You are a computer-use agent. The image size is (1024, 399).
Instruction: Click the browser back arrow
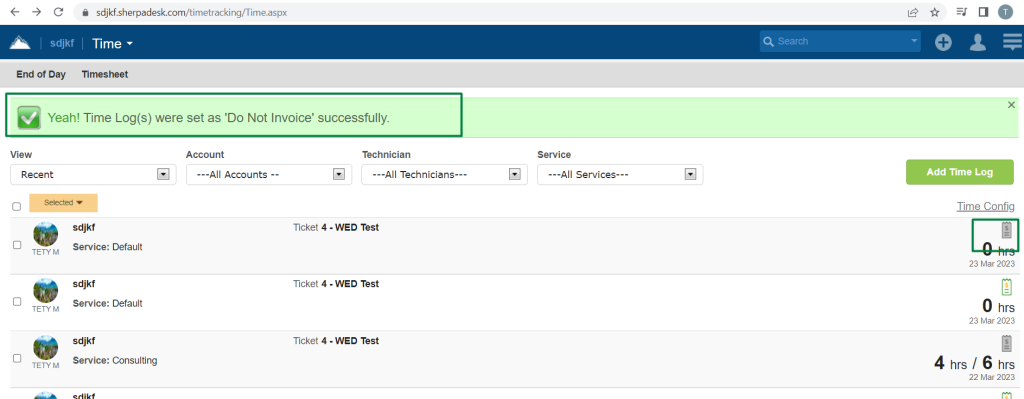tap(15, 12)
